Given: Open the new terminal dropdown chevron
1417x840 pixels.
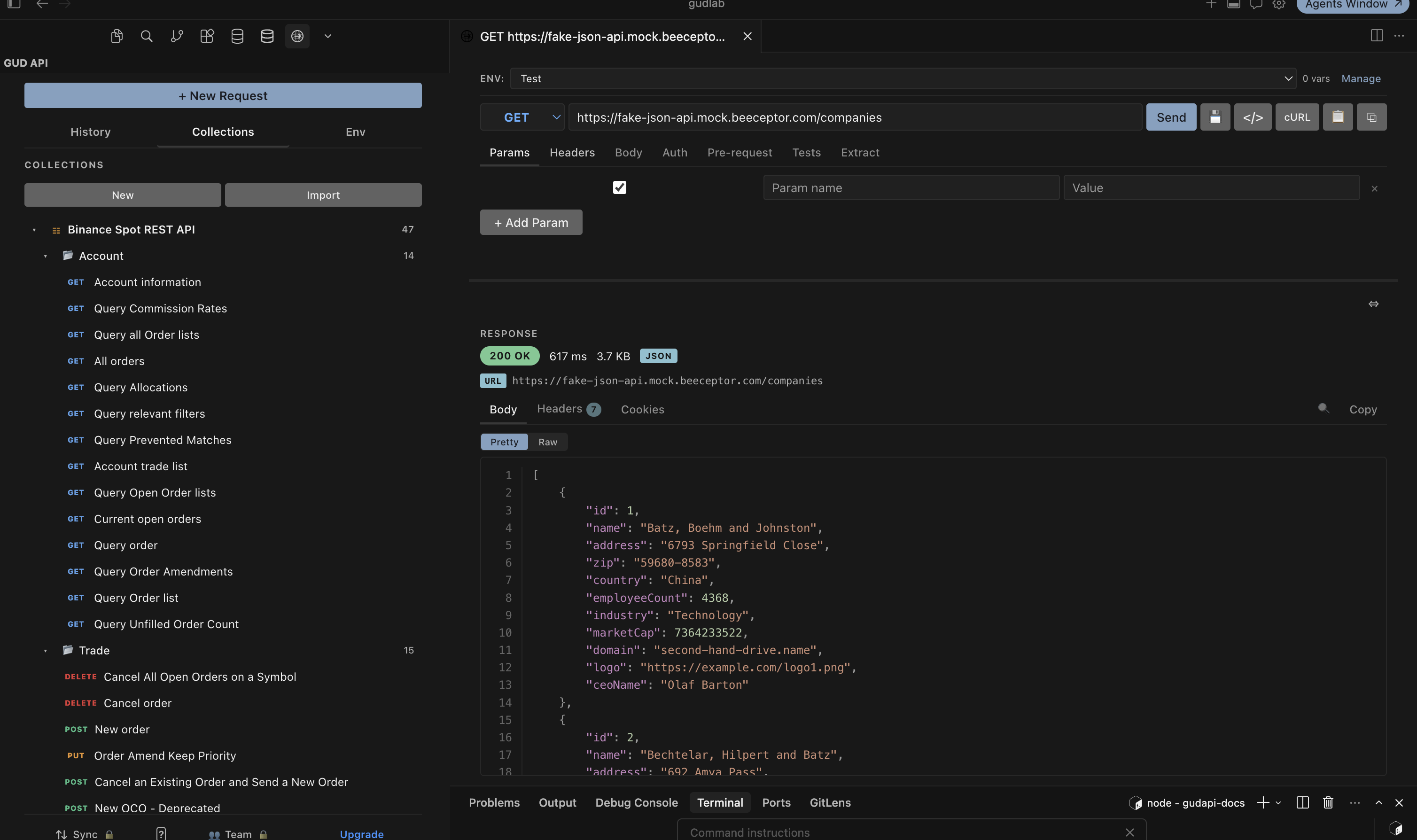Looking at the screenshot, I should 1278,802.
